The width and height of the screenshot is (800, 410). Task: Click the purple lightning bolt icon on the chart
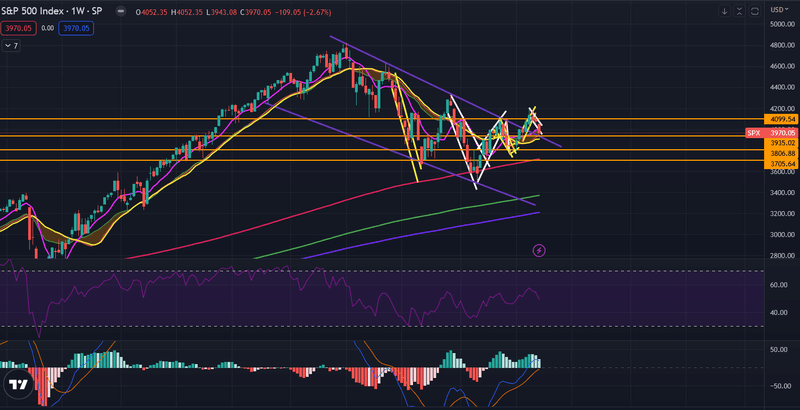click(539, 250)
